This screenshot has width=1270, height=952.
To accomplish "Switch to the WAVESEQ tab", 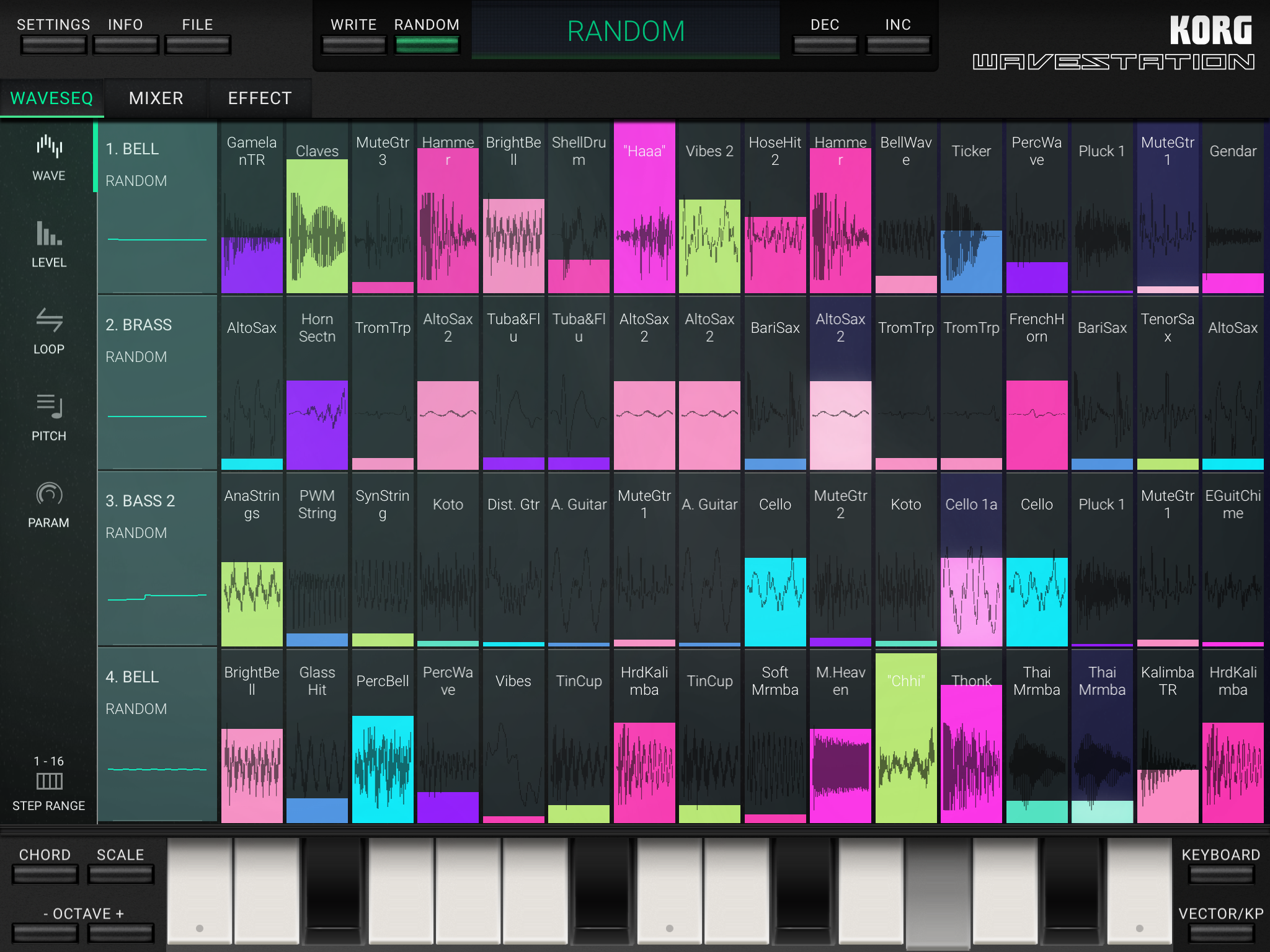I will coord(52,99).
